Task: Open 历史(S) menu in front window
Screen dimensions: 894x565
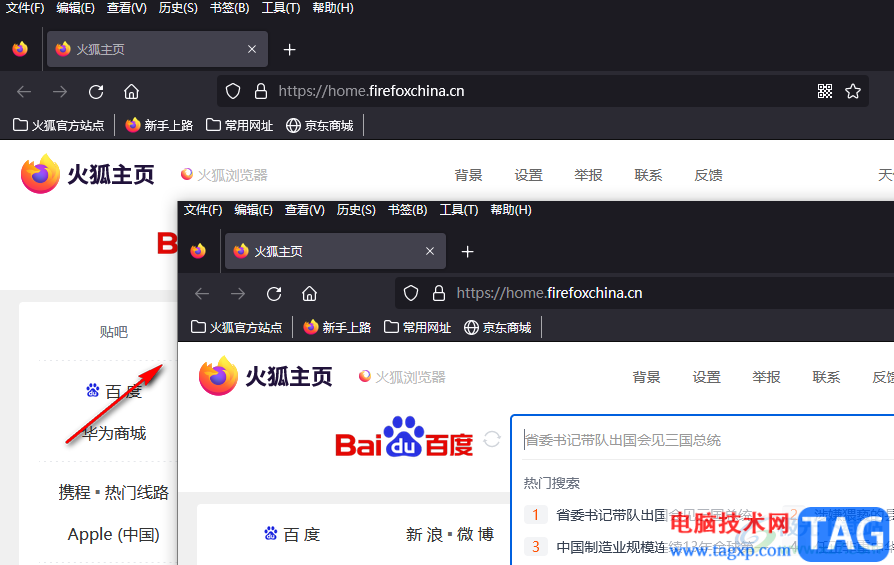Action: click(x=356, y=210)
